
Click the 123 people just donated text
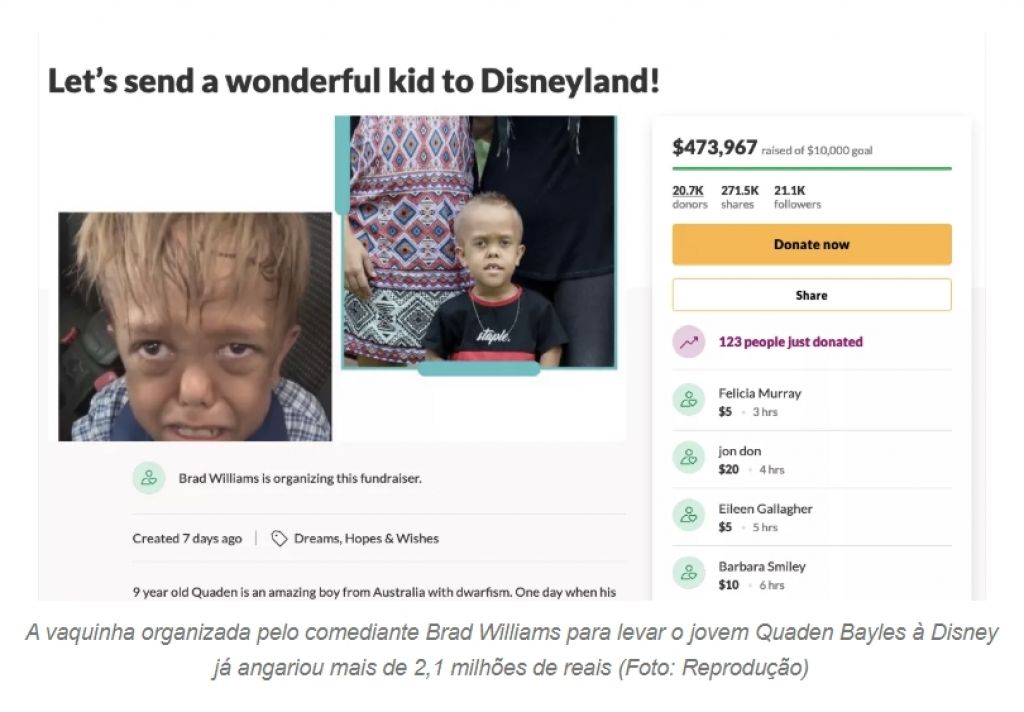[x=791, y=342]
